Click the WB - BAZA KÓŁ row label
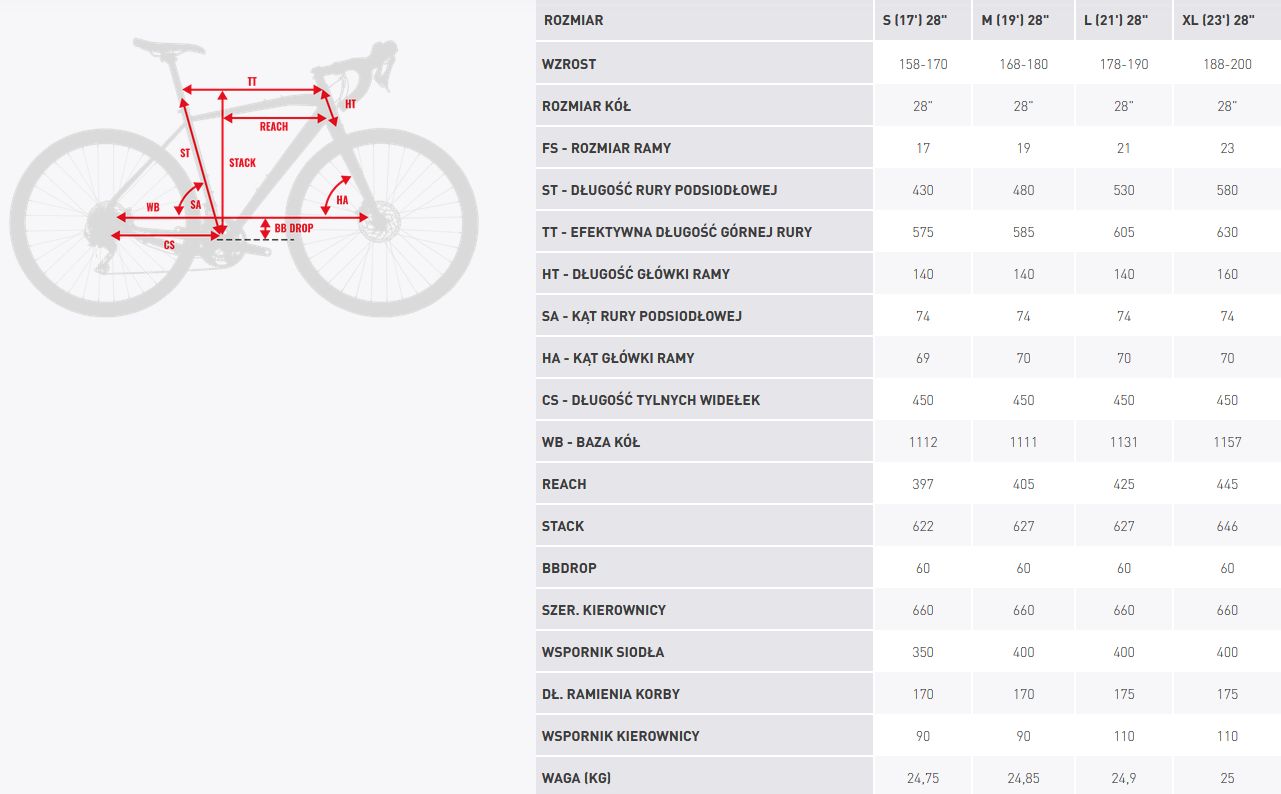The image size is (1281, 794). [x=591, y=442]
